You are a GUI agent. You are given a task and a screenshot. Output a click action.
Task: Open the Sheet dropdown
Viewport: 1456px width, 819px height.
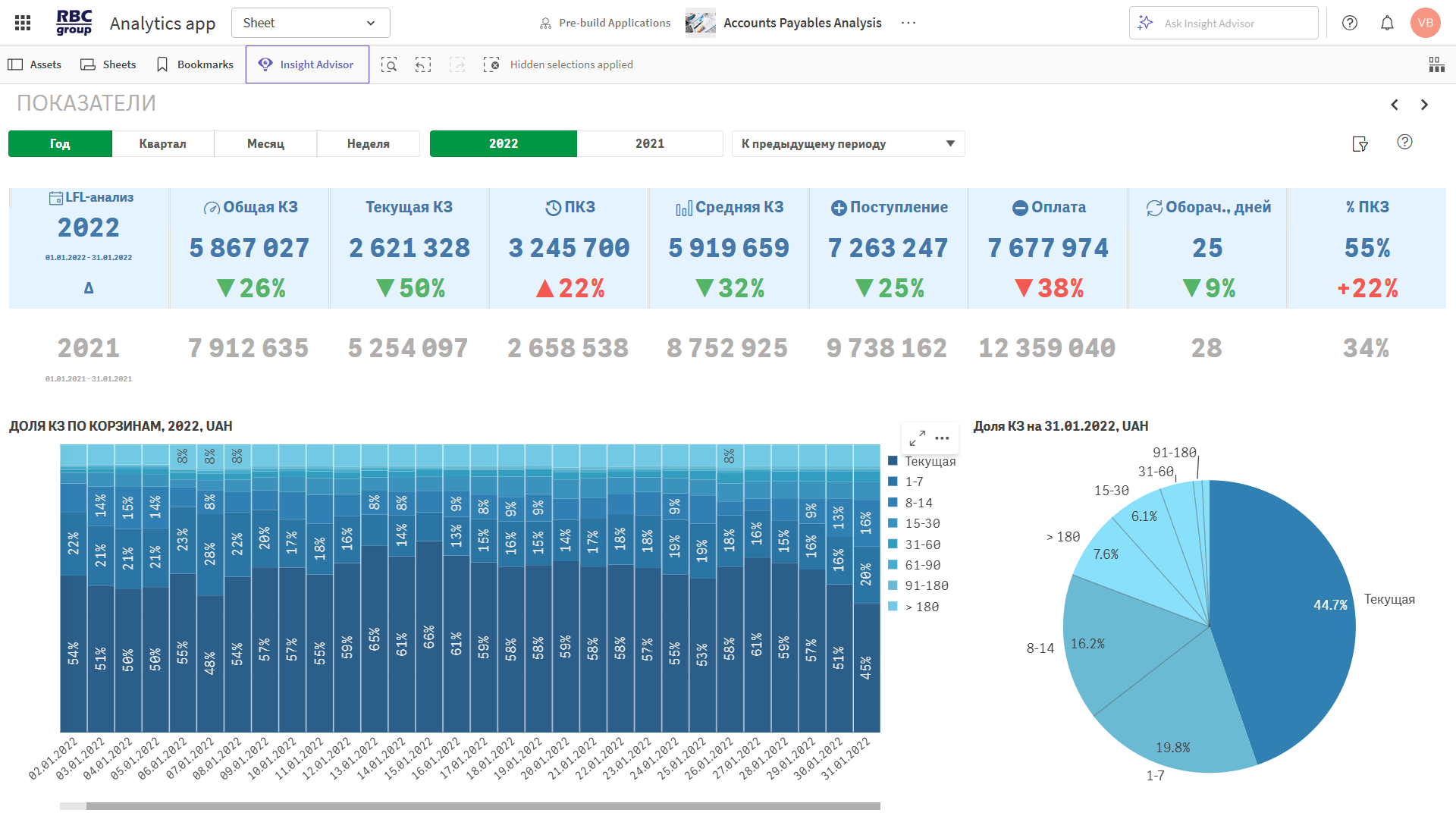[x=310, y=23]
